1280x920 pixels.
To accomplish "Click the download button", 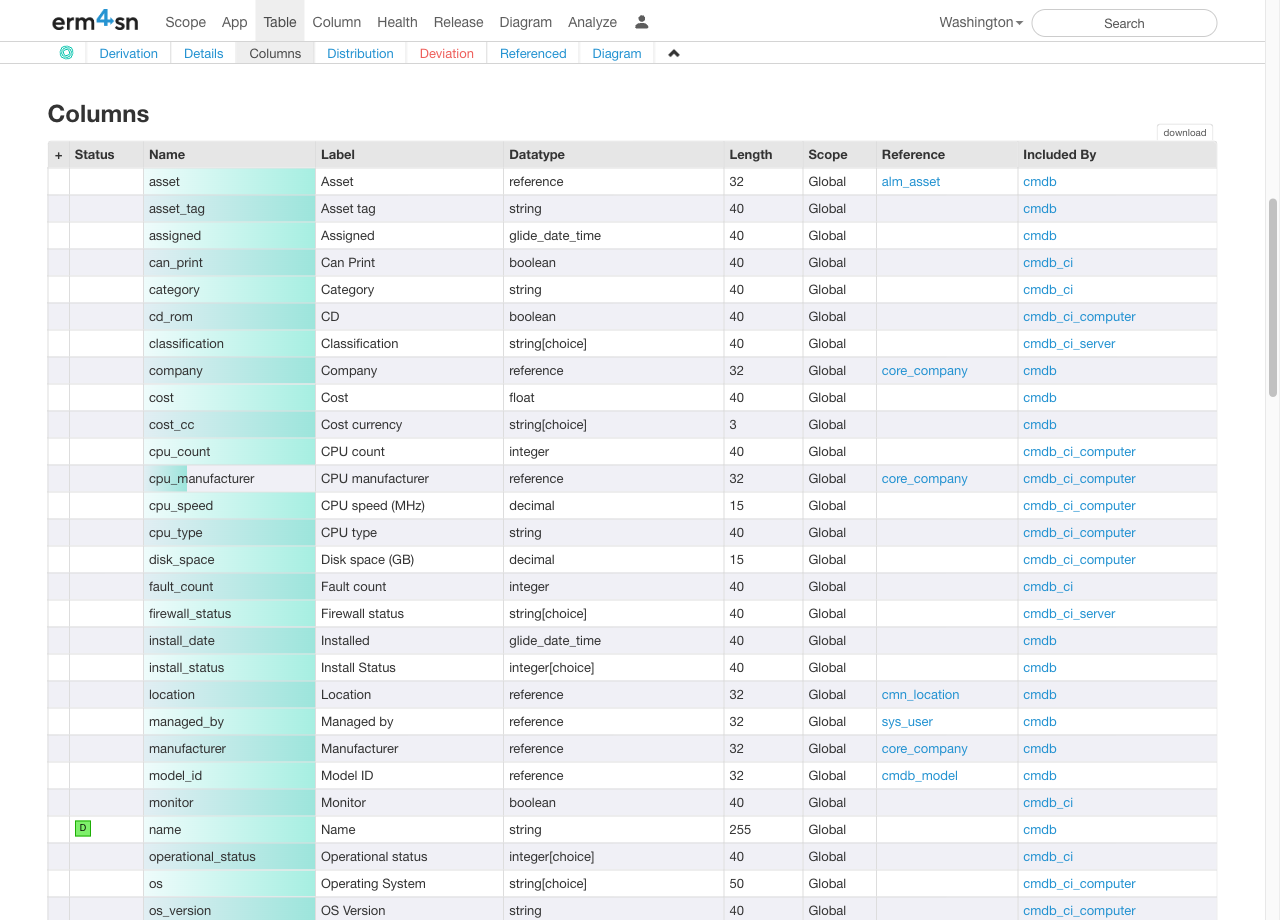I will (x=1185, y=132).
